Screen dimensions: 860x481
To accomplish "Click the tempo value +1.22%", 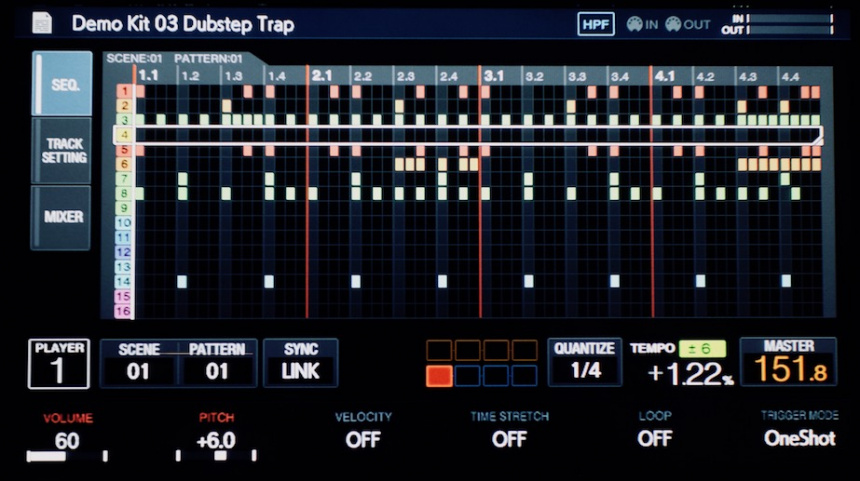I will coord(690,374).
